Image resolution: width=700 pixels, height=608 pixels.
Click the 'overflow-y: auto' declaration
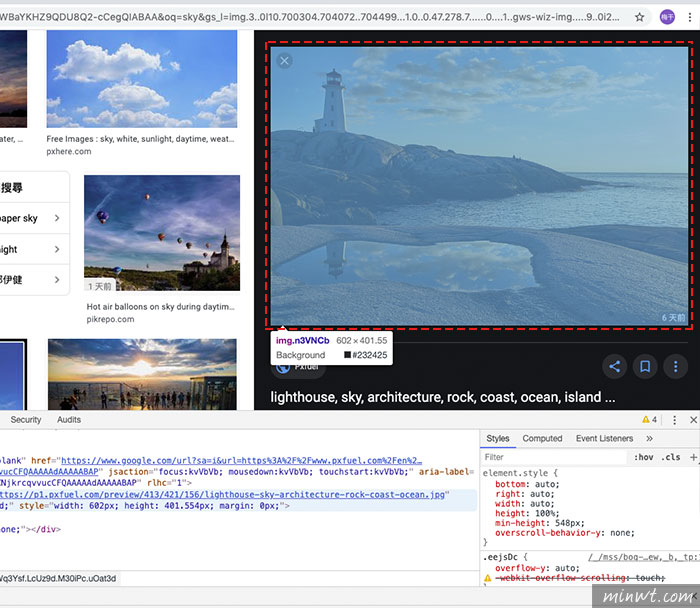[537, 568]
